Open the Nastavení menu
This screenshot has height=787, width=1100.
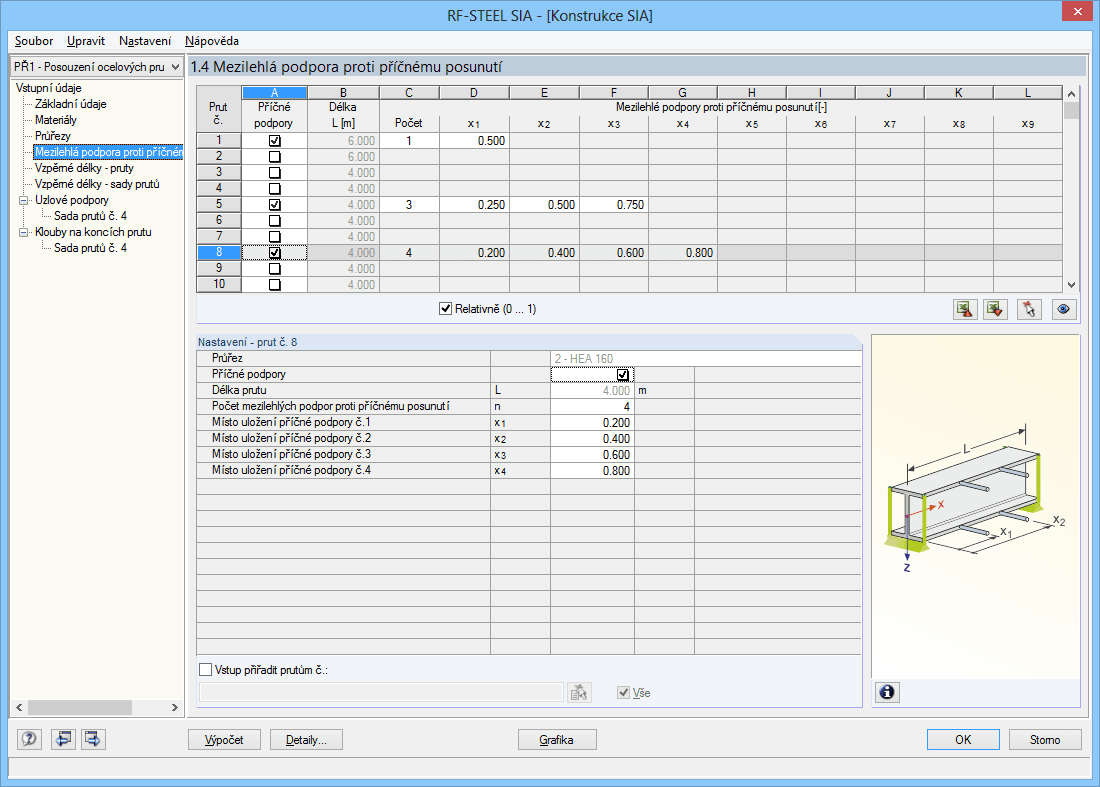click(x=145, y=41)
